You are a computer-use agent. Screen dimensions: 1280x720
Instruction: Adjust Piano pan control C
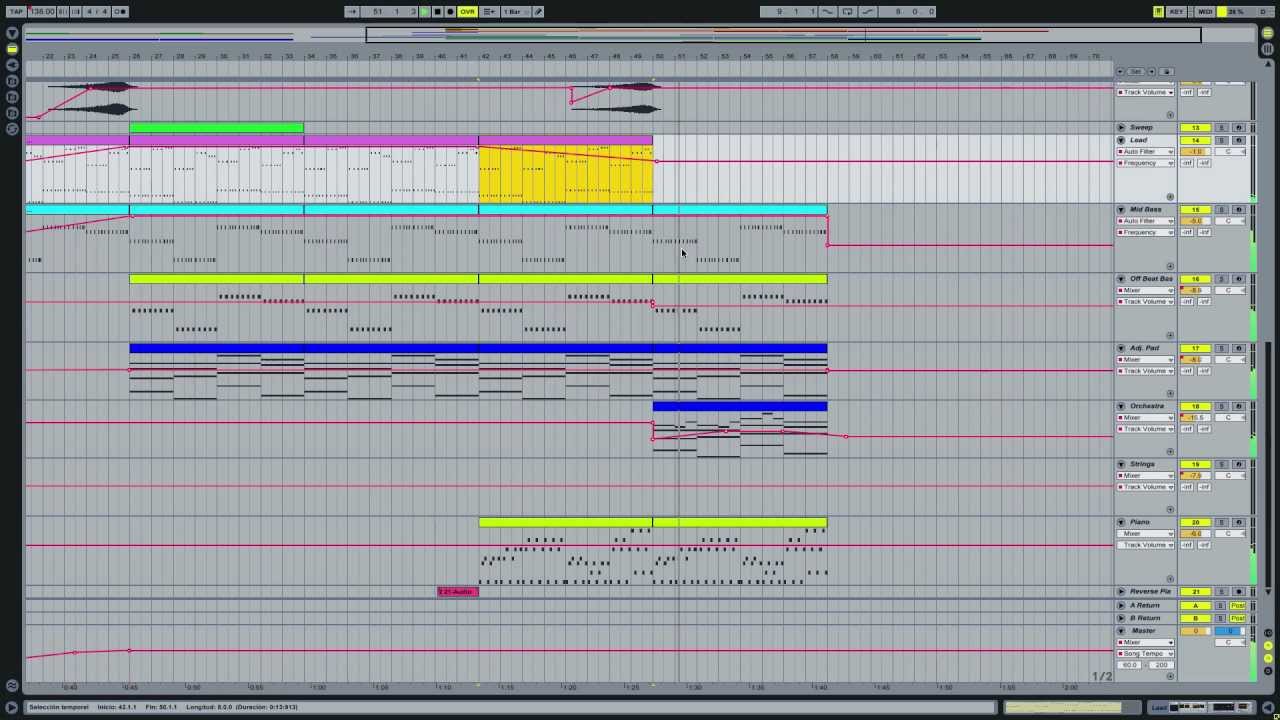(1230, 534)
